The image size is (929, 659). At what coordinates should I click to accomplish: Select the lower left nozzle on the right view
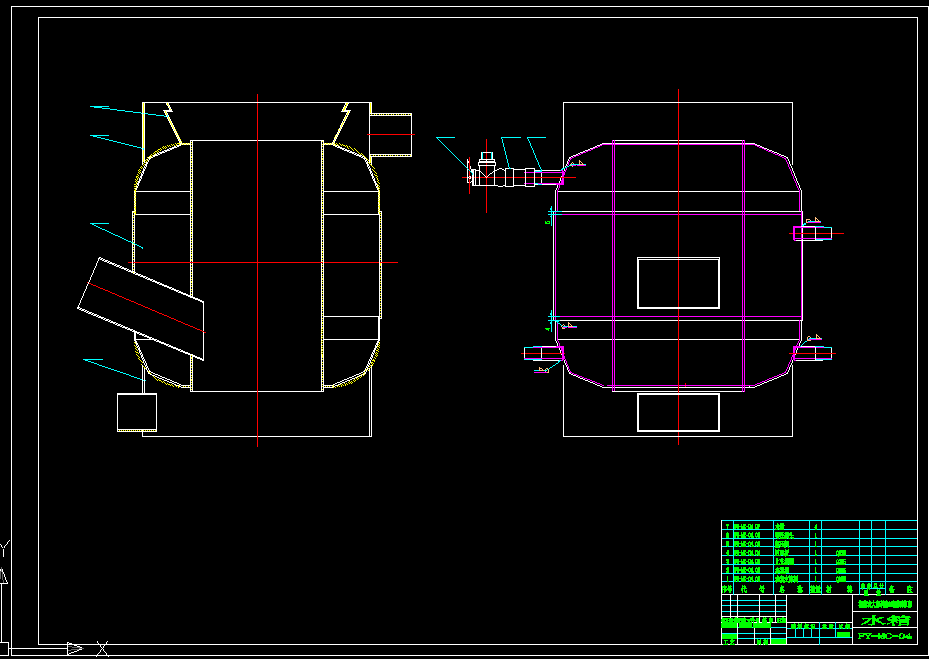point(543,354)
